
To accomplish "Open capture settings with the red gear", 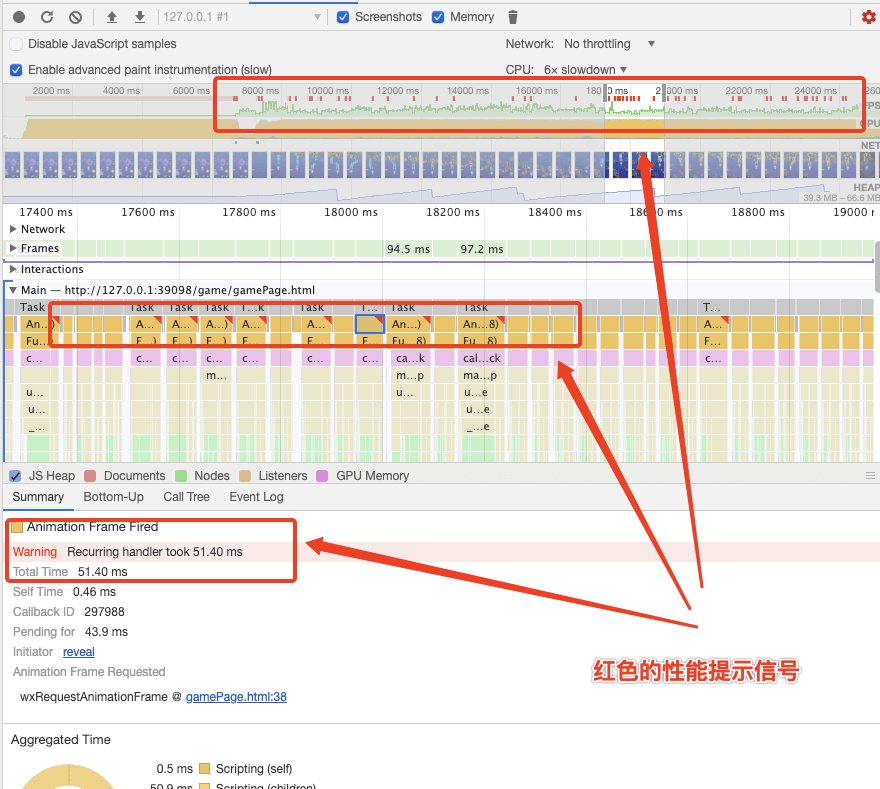I will 868,17.
